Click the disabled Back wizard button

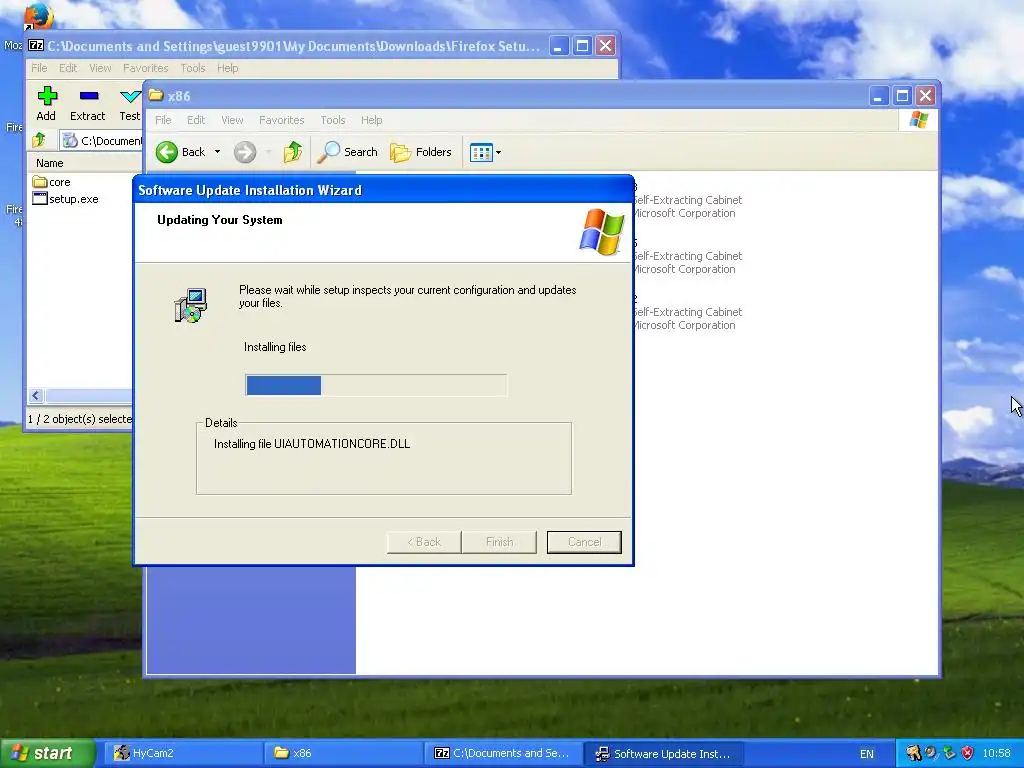click(424, 542)
